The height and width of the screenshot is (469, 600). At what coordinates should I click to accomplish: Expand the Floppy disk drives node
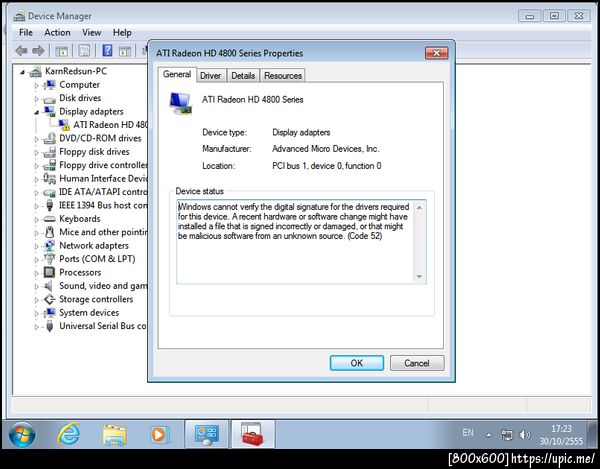(37, 152)
